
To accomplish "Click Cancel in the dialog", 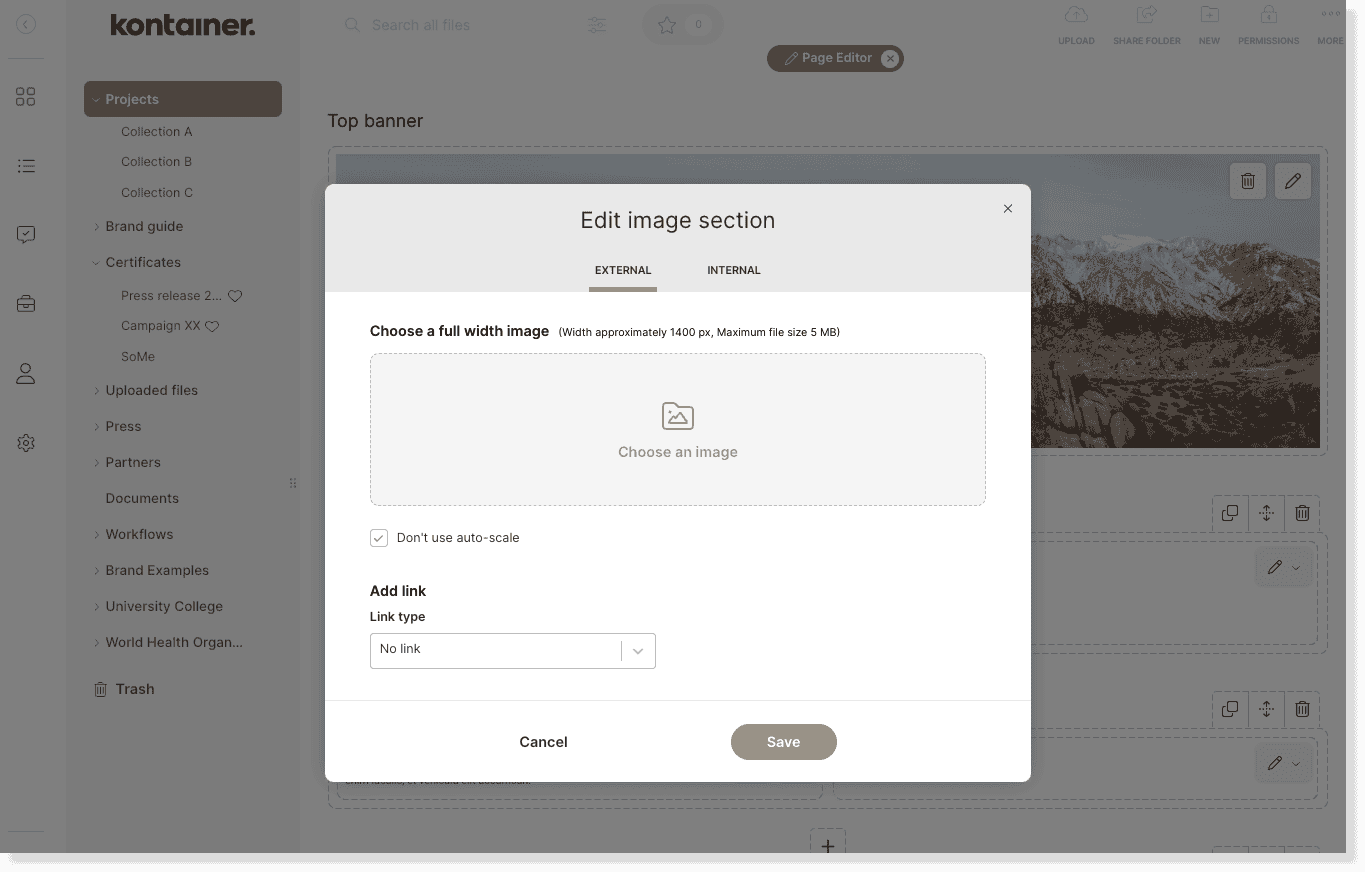I will [543, 742].
